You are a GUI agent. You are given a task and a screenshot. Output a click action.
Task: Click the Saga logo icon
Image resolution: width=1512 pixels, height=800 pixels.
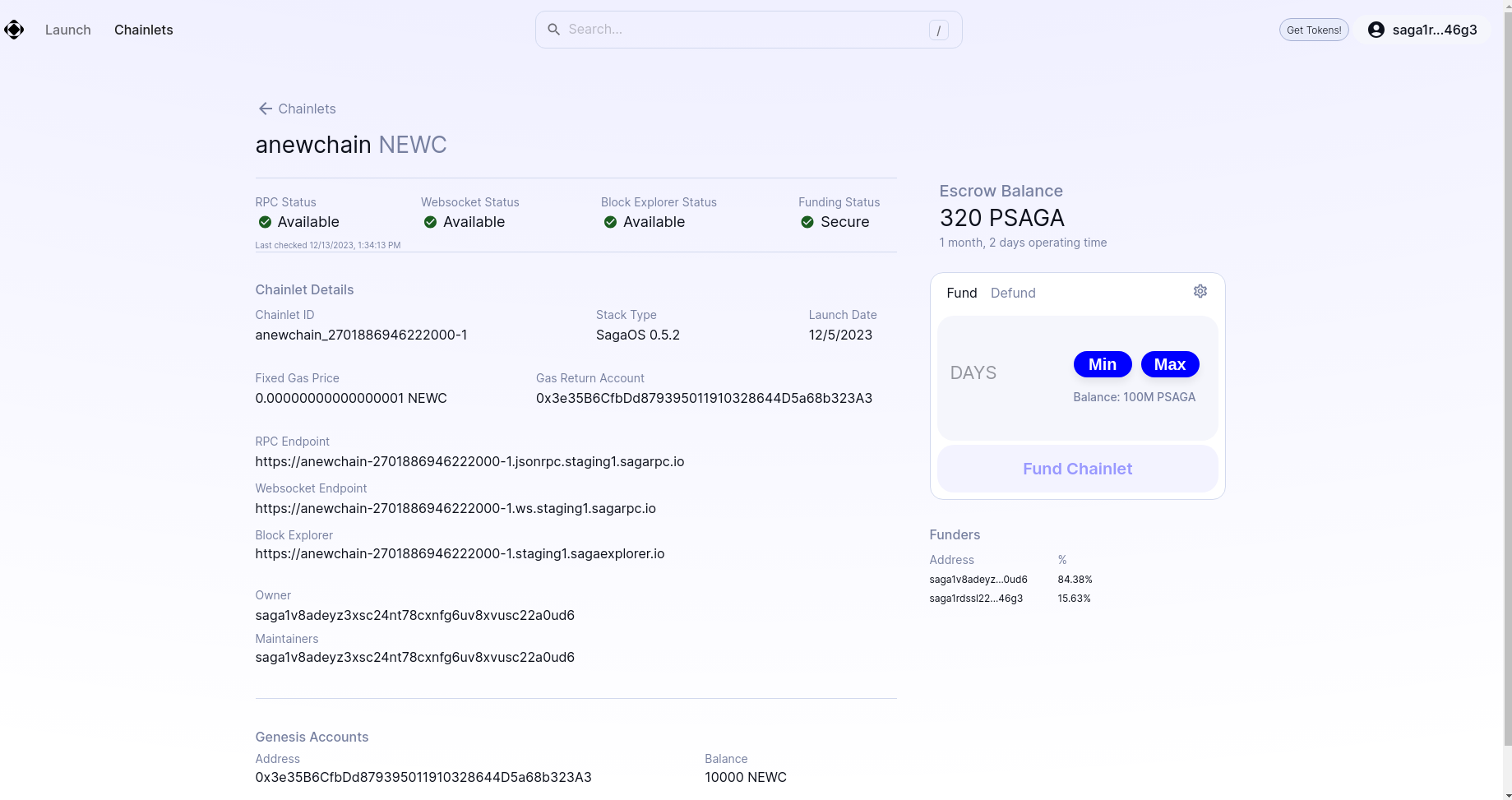(x=14, y=30)
